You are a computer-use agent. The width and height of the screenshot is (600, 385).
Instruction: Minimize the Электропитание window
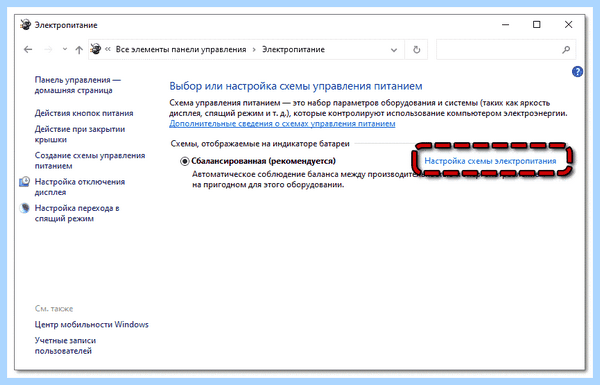[505, 25]
